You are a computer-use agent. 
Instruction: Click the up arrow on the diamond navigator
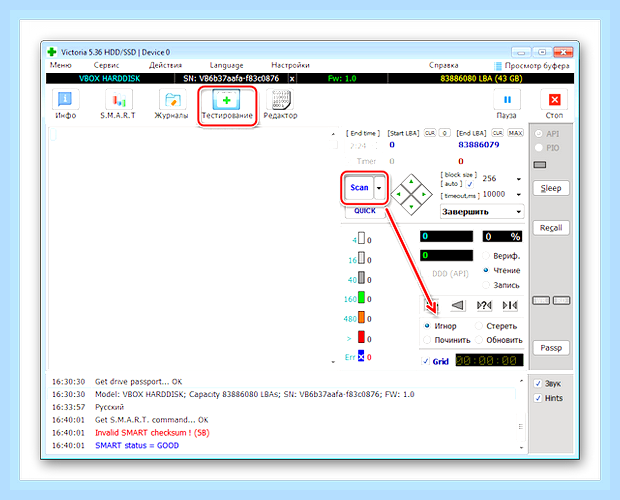pos(411,181)
